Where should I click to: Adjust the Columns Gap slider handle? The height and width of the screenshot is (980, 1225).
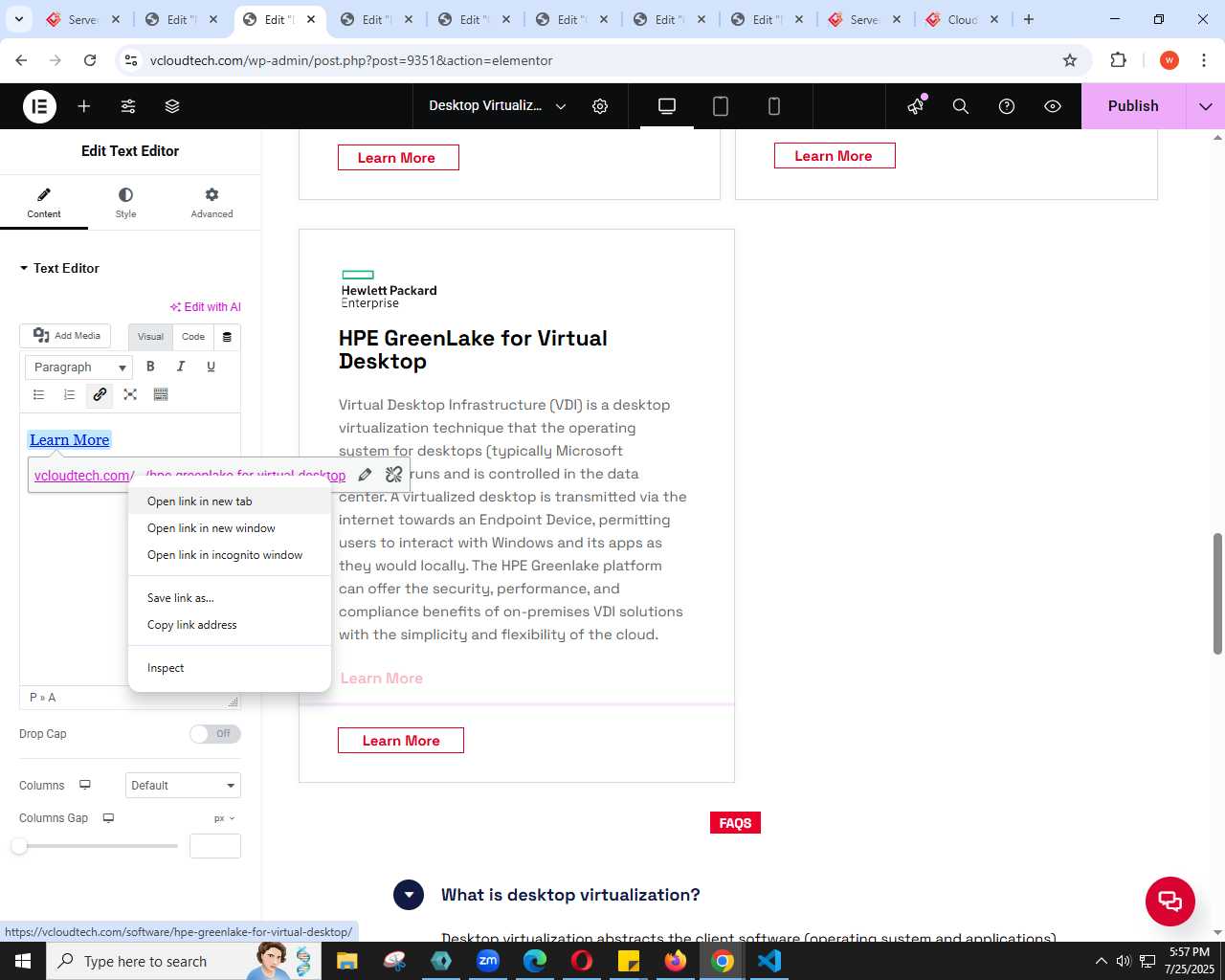[x=19, y=846]
